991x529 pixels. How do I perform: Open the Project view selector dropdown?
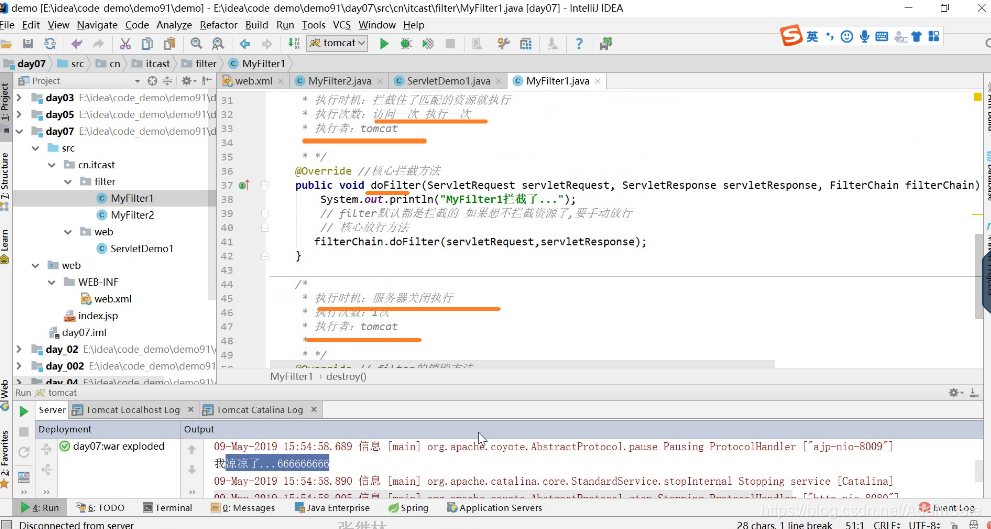[x=137, y=81]
